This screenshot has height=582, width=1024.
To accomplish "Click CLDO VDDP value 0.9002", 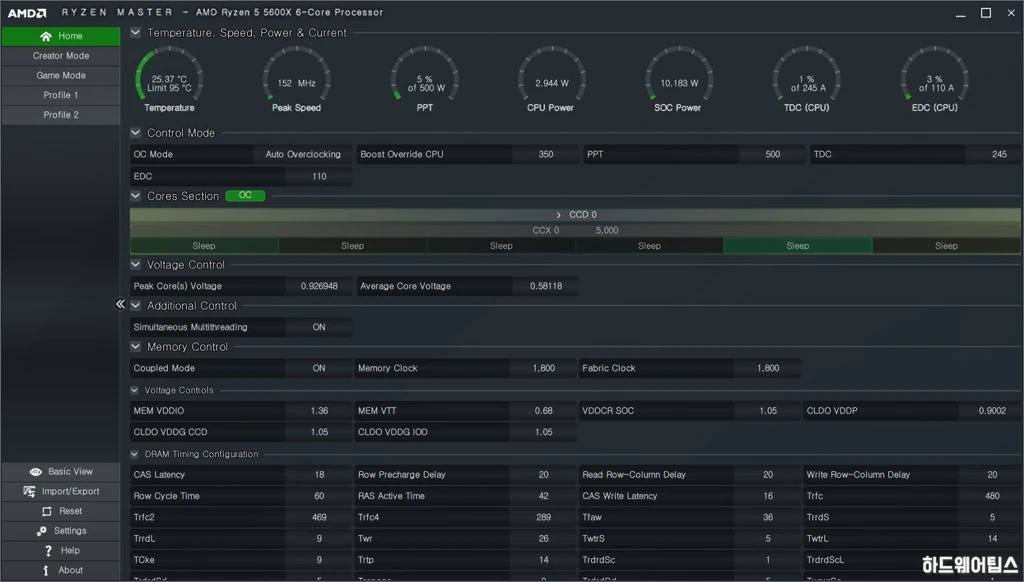I will click(991, 411).
